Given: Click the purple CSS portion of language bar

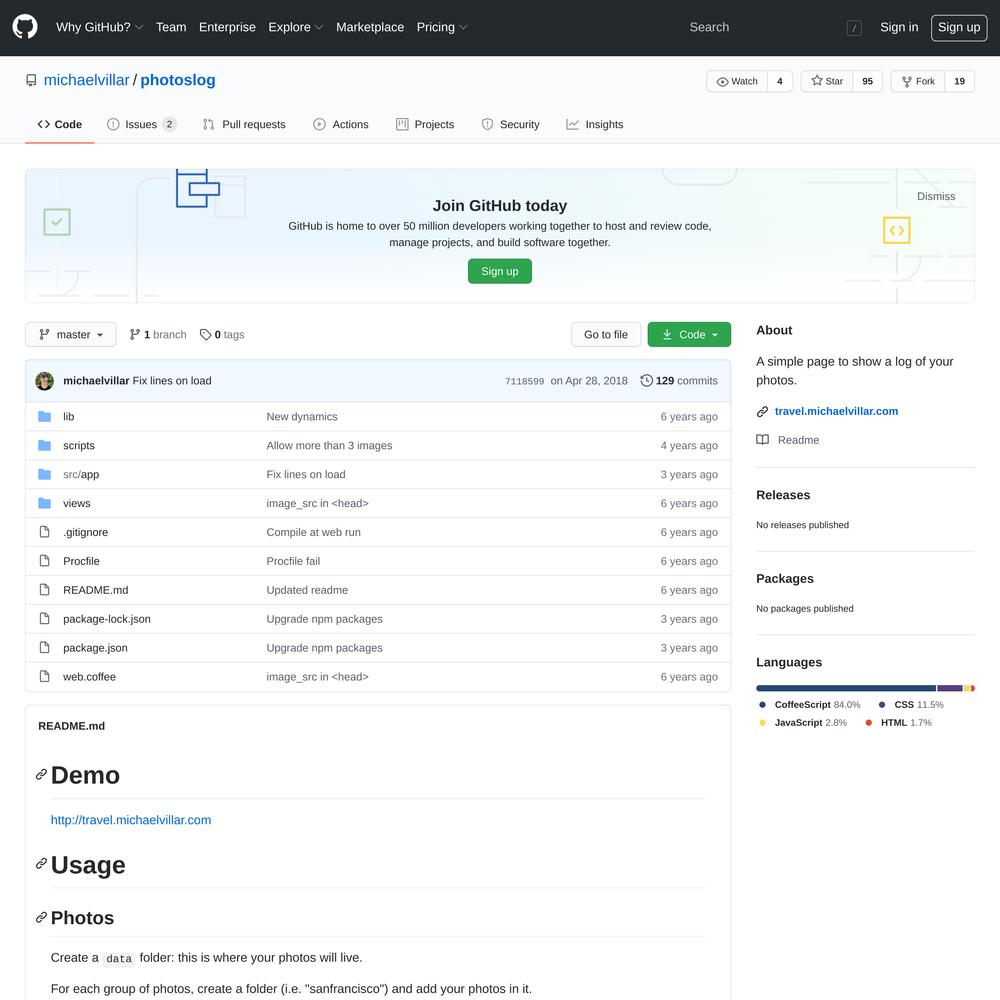Looking at the screenshot, I should (x=950, y=688).
